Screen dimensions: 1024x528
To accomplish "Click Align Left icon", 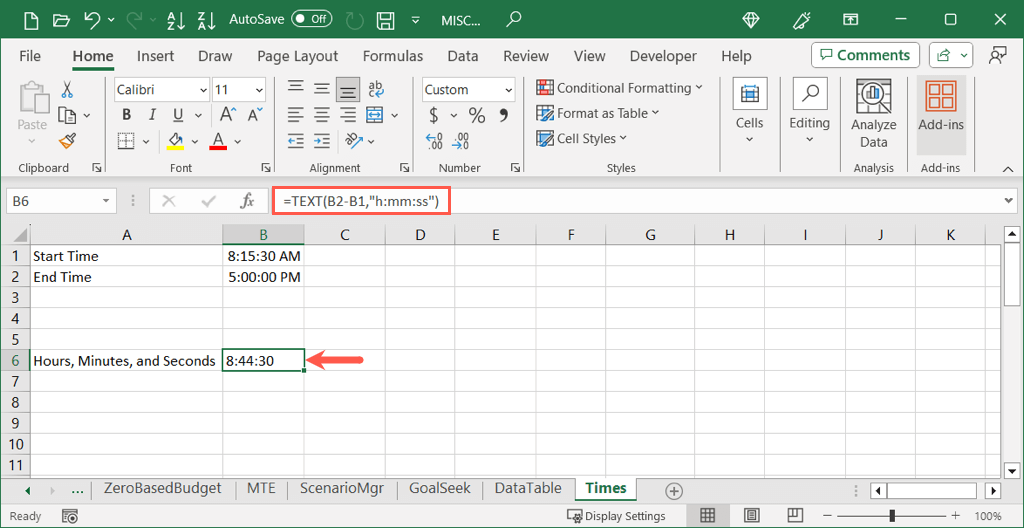I will [x=296, y=116].
